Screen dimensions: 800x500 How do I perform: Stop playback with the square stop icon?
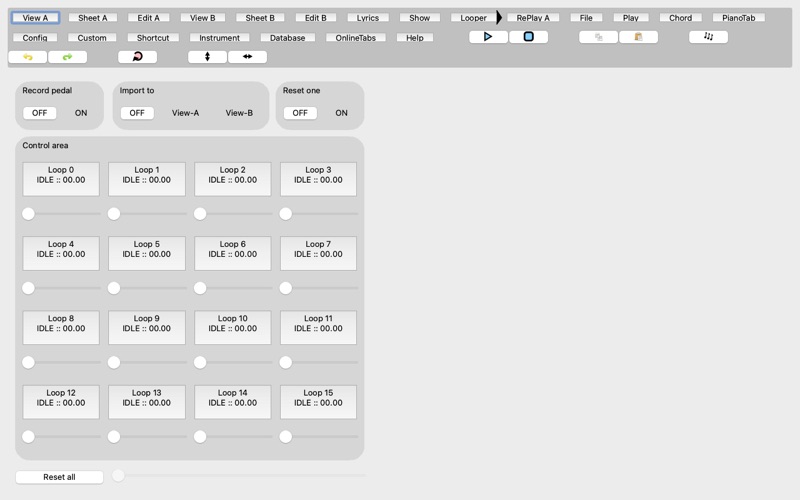[x=529, y=37]
